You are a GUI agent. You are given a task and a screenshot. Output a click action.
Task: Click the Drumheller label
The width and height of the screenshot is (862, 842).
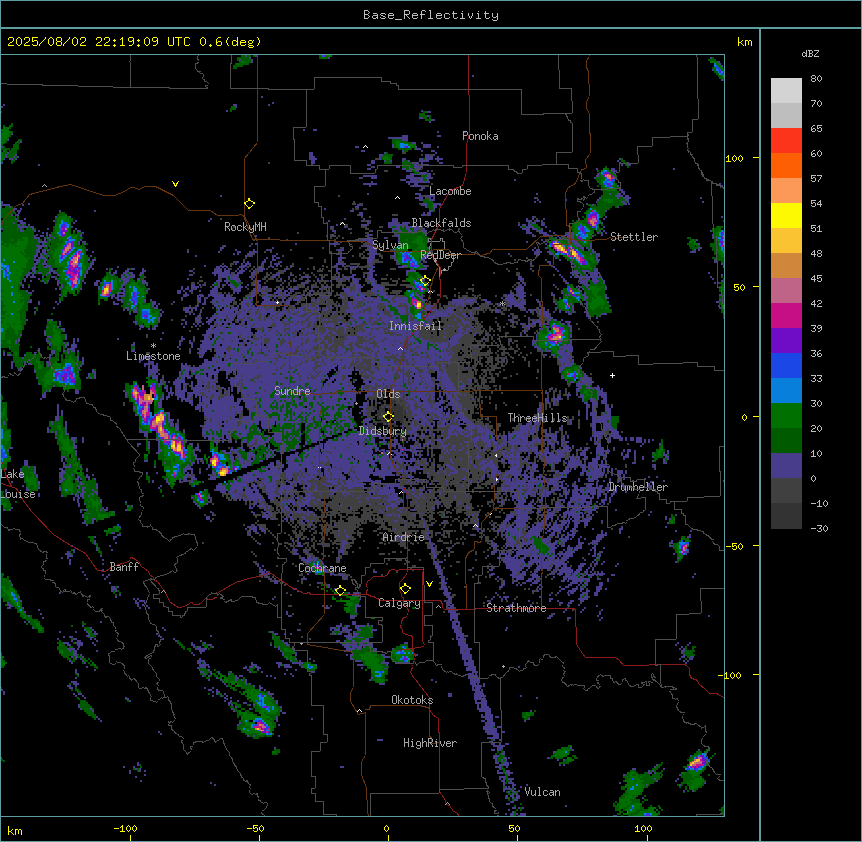tap(638, 487)
